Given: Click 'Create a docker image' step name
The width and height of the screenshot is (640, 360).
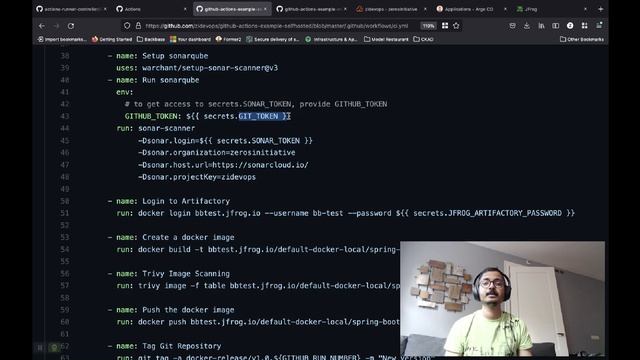Looking at the screenshot, I should pyautogui.click(x=188, y=237).
